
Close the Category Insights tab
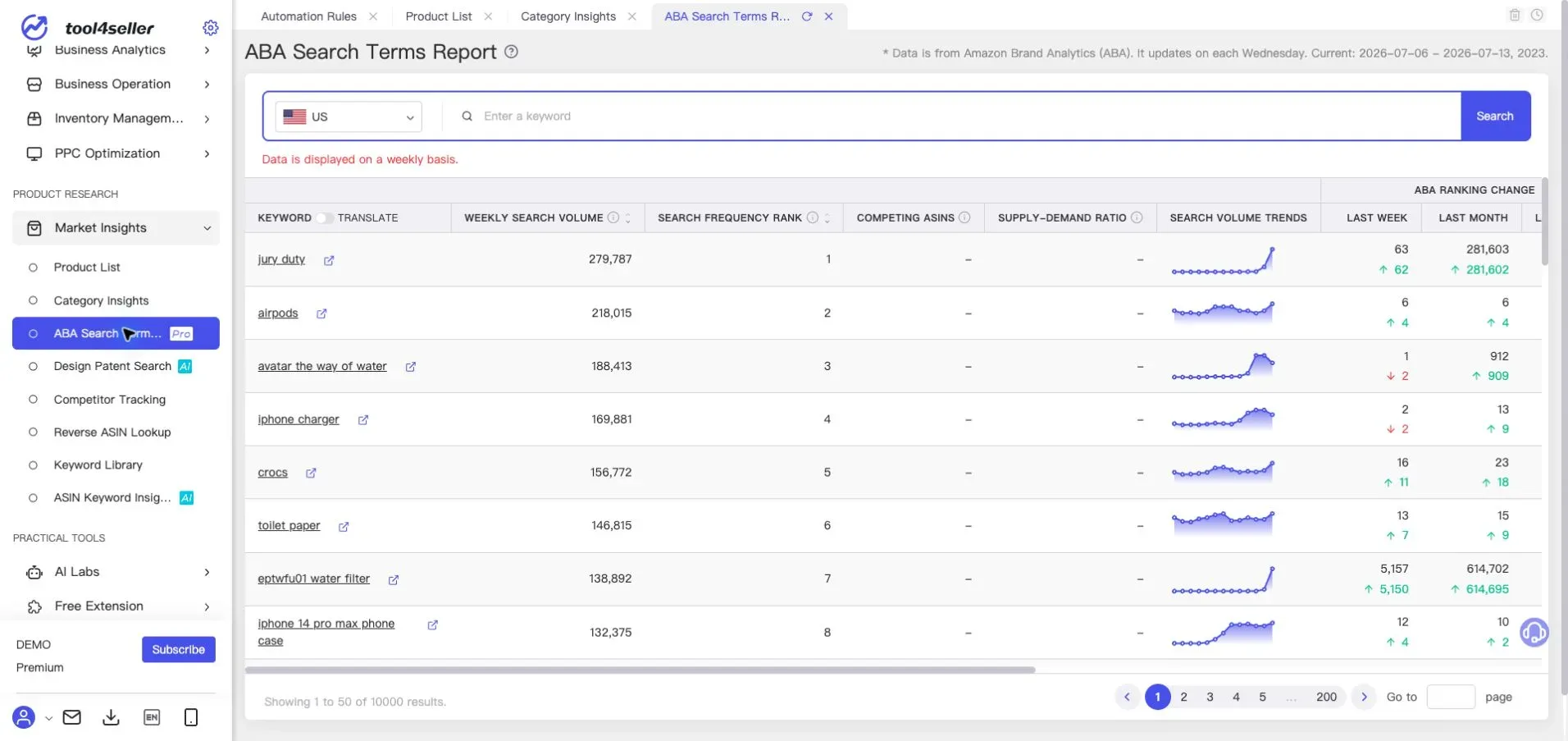pyautogui.click(x=631, y=16)
